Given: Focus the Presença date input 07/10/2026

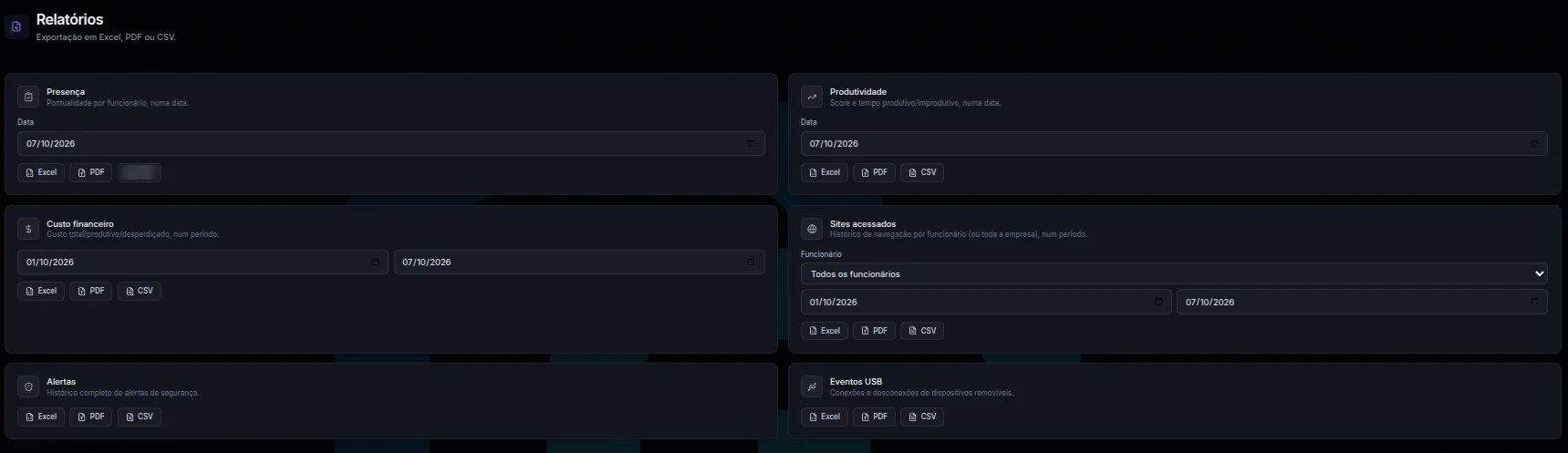Looking at the screenshot, I should (x=390, y=143).
